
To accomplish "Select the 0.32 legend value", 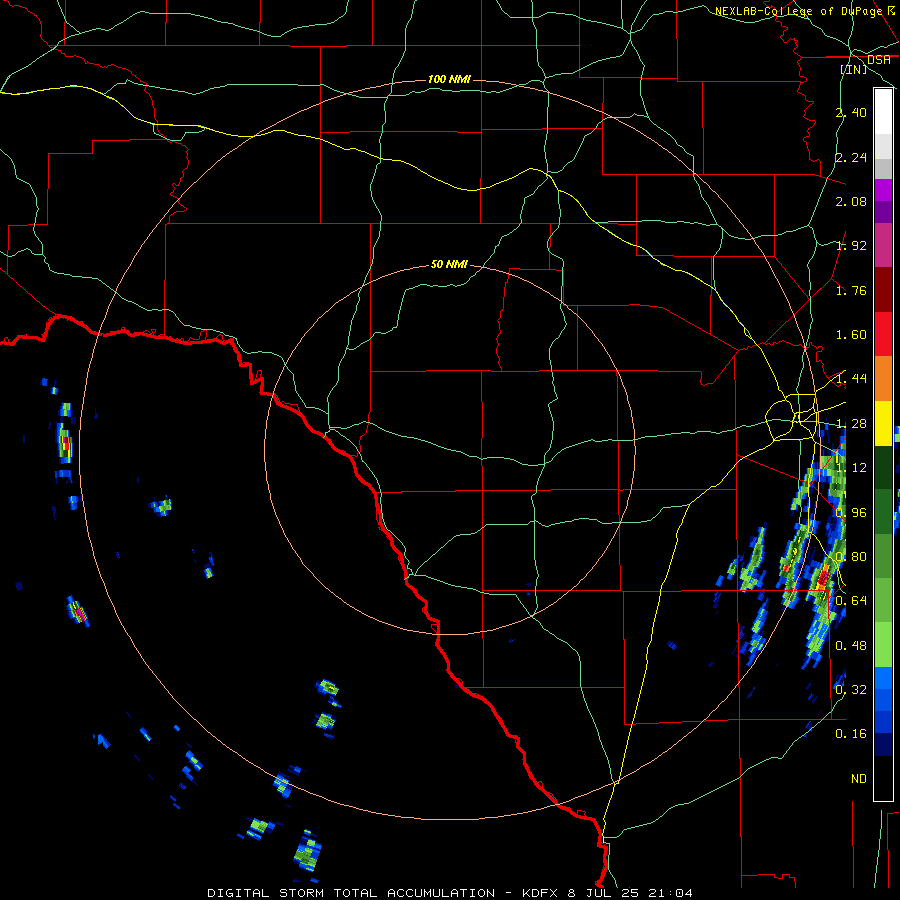I will tap(851, 689).
